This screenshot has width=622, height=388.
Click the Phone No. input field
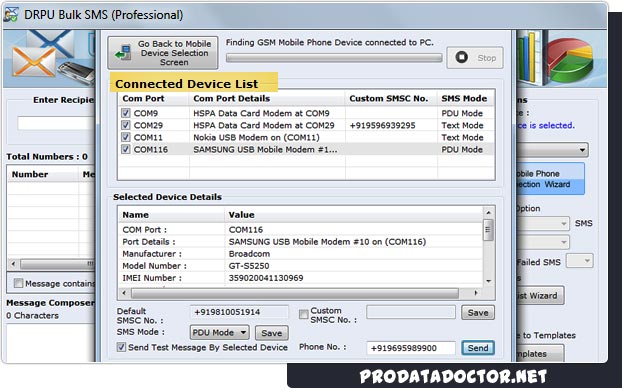[411, 348]
